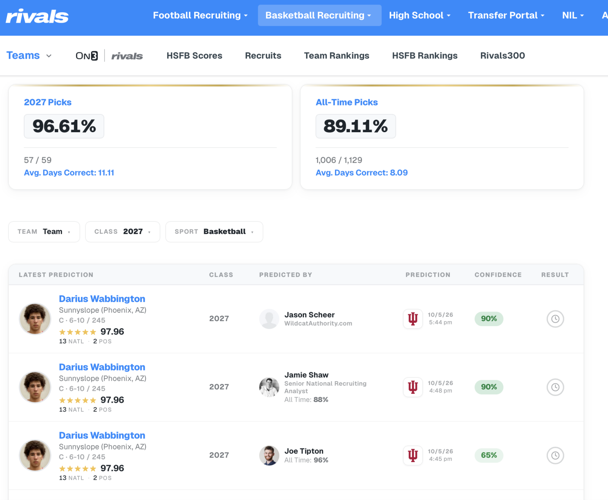Expand Transfer Portal menu

[x=506, y=16]
